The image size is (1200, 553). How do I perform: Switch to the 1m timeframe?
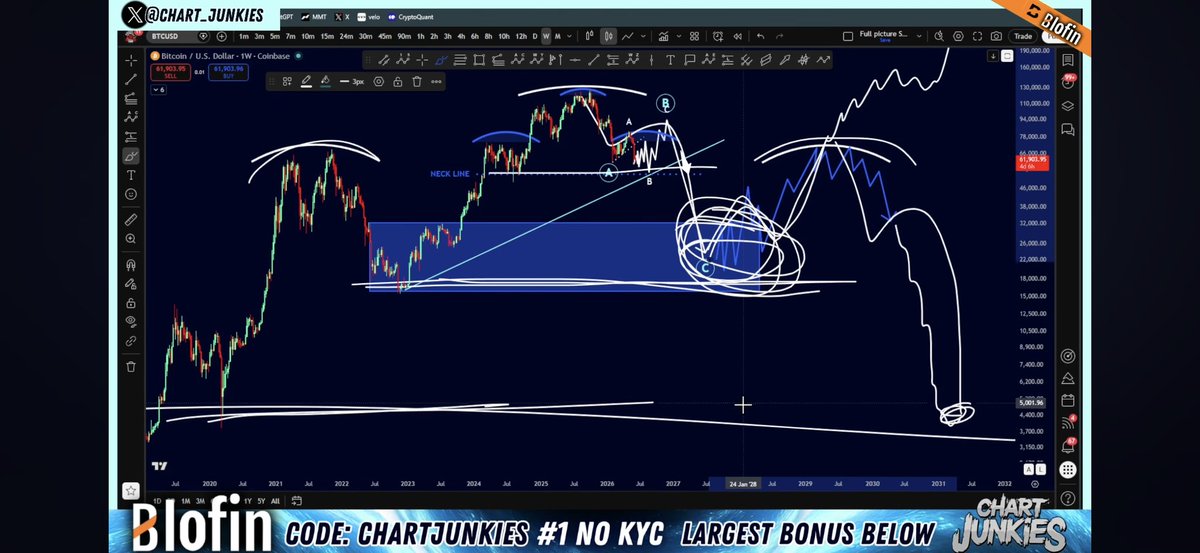click(x=244, y=36)
